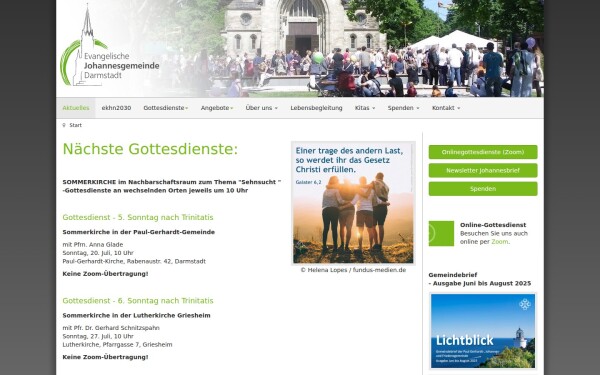Expand the Kontakt dropdown menu
This screenshot has width=600, height=375.
coord(446,108)
